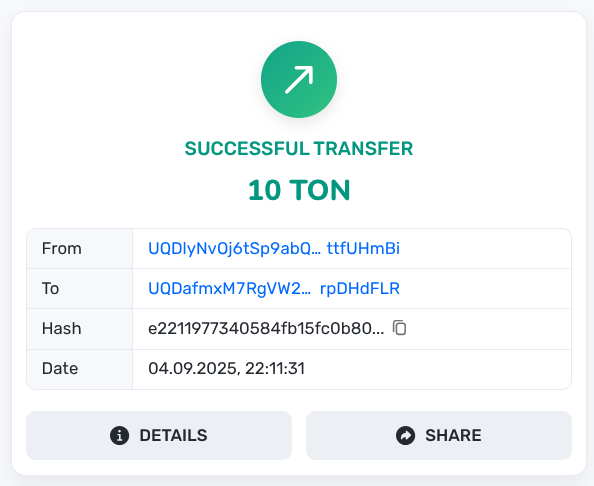Open sender address UQDlyNvOj6tSp9abQ… link
Image resolution: width=594 pixels, height=486 pixels.
[x=234, y=248]
